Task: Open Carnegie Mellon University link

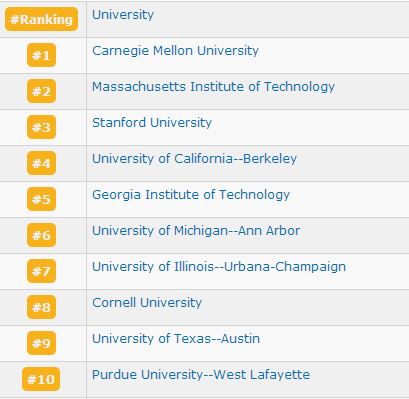Action: pos(175,51)
